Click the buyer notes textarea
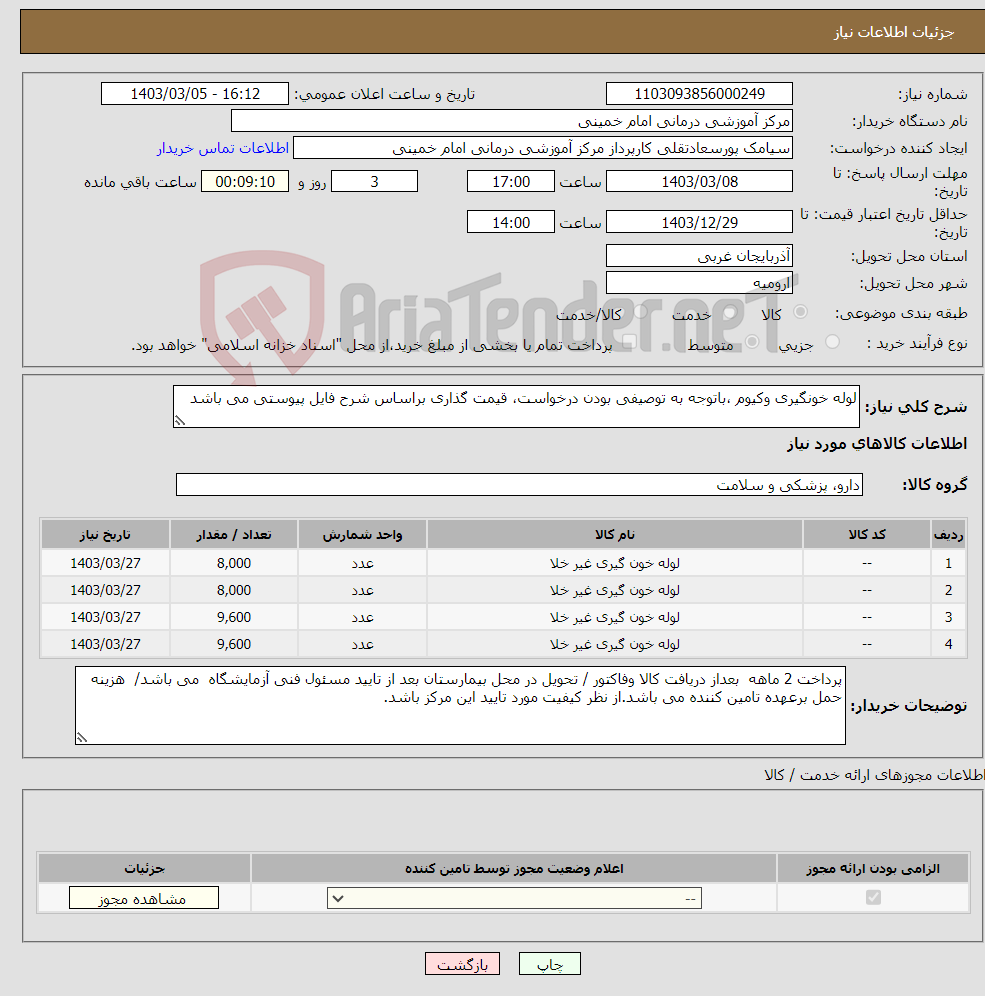 (x=460, y=705)
